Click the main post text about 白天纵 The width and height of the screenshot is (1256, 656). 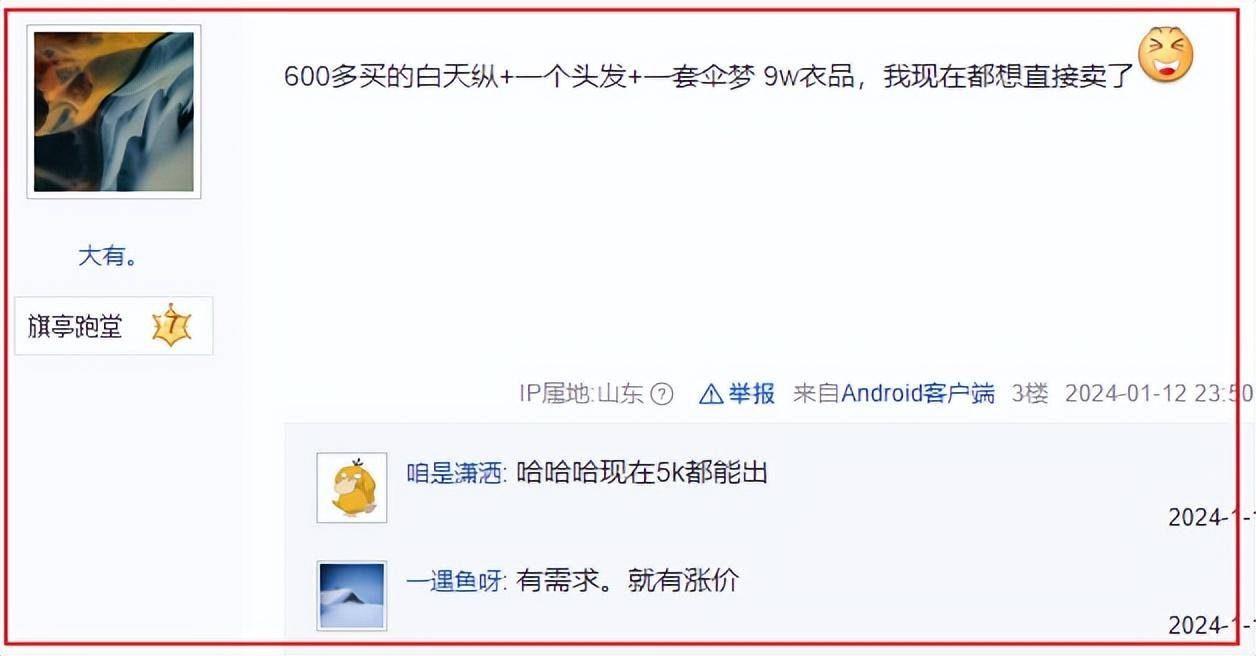pyautogui.click(x=708, y=77)
